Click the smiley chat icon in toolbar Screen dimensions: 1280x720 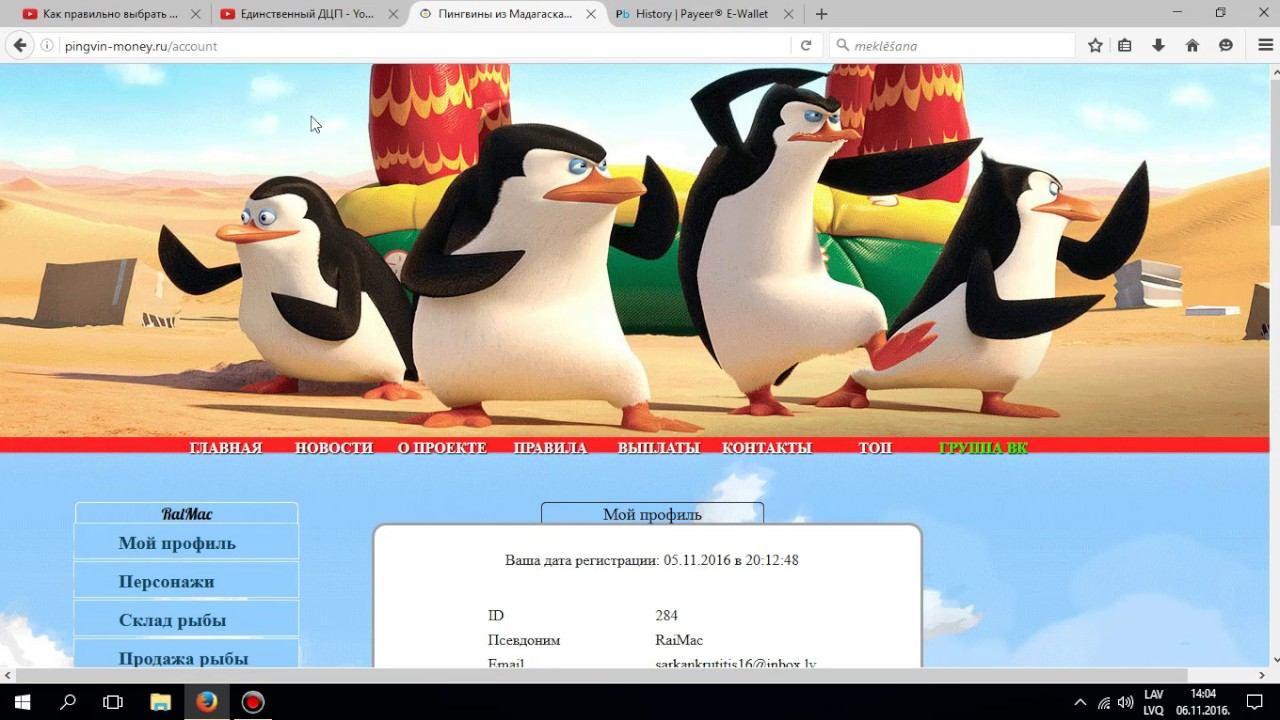coord(1226,45)
